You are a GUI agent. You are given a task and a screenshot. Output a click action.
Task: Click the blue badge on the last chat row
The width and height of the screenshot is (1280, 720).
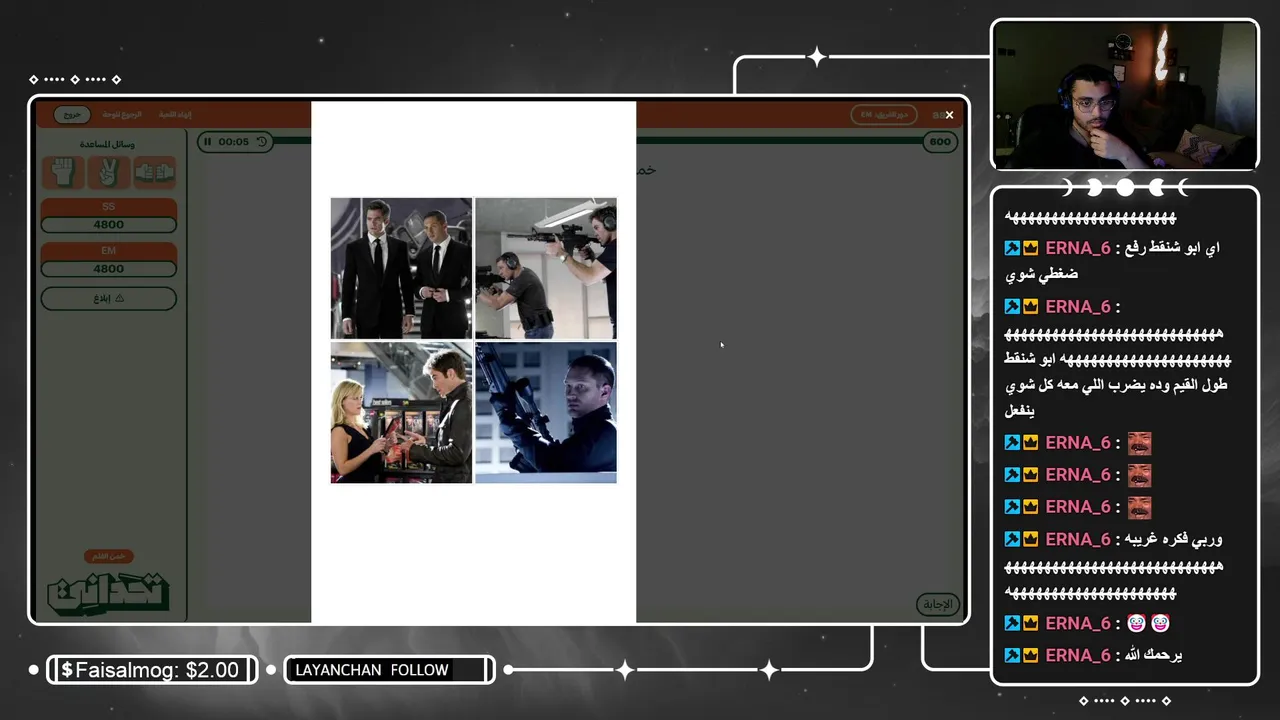[1012, 655]
